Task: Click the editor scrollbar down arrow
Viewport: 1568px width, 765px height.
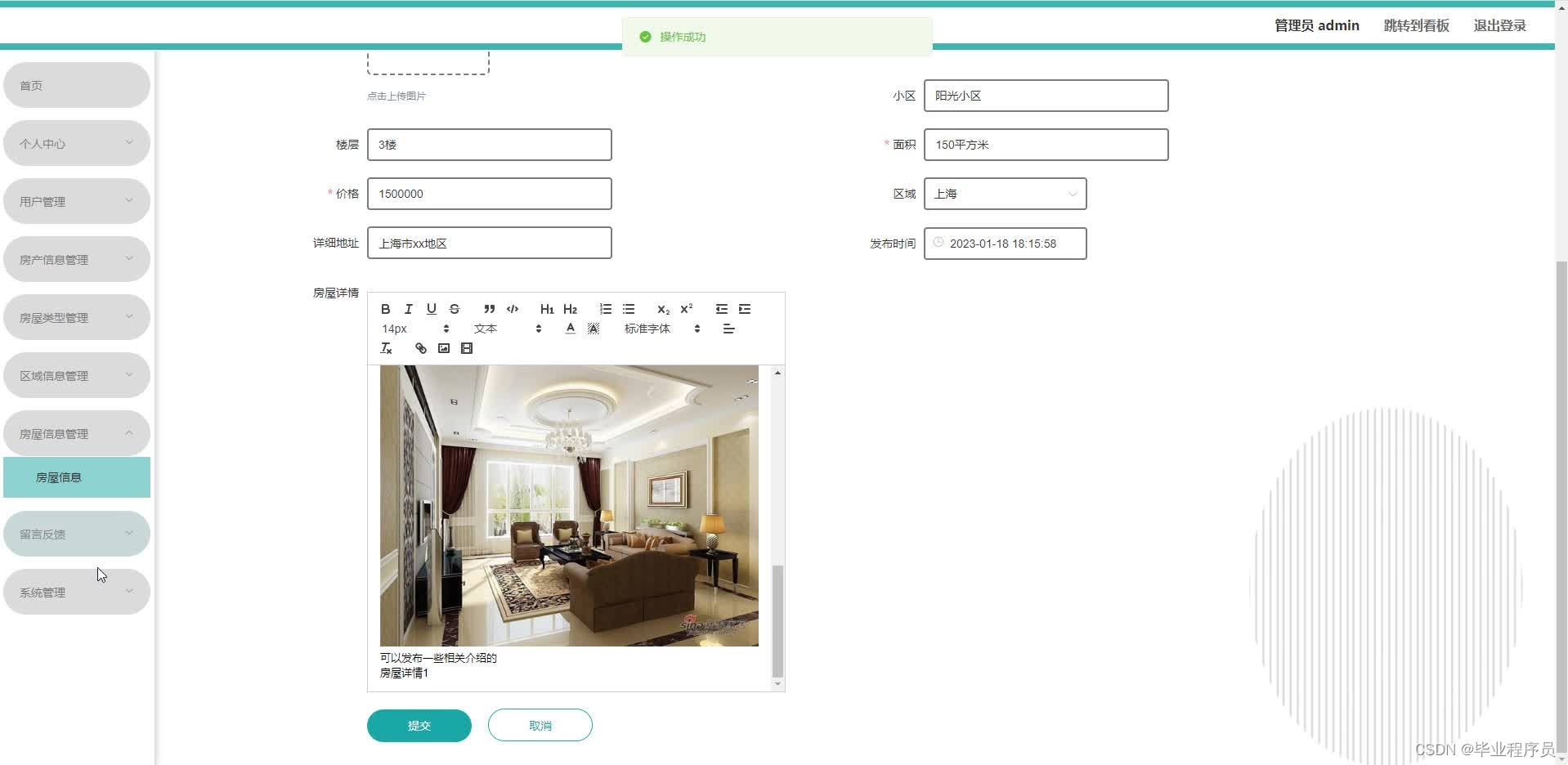Action: [x=777, y=684]
